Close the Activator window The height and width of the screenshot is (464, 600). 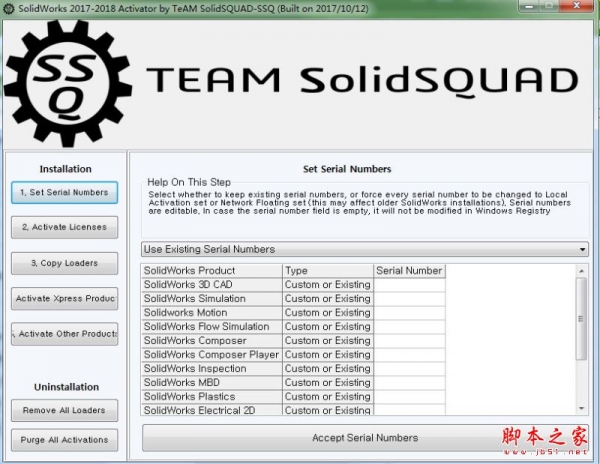[x=577, y=6]
